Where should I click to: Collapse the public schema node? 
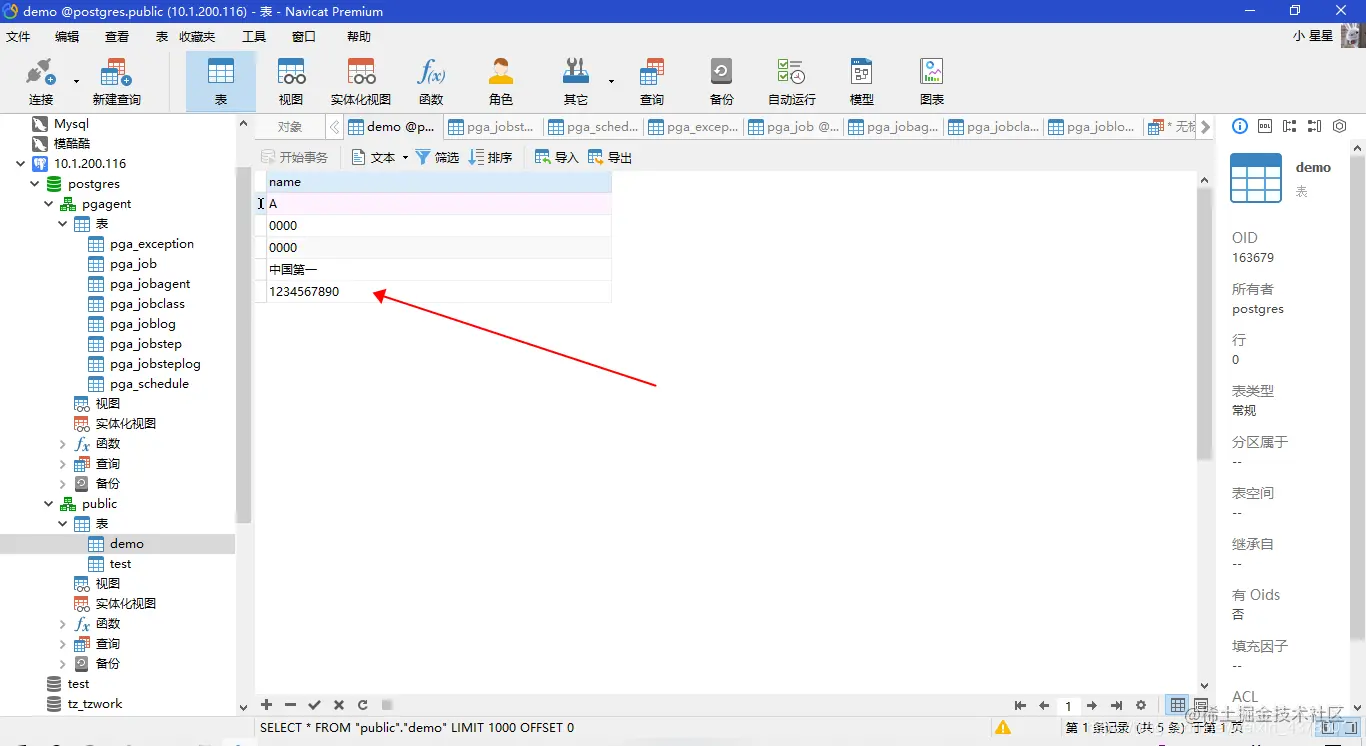tap(49, 504)
